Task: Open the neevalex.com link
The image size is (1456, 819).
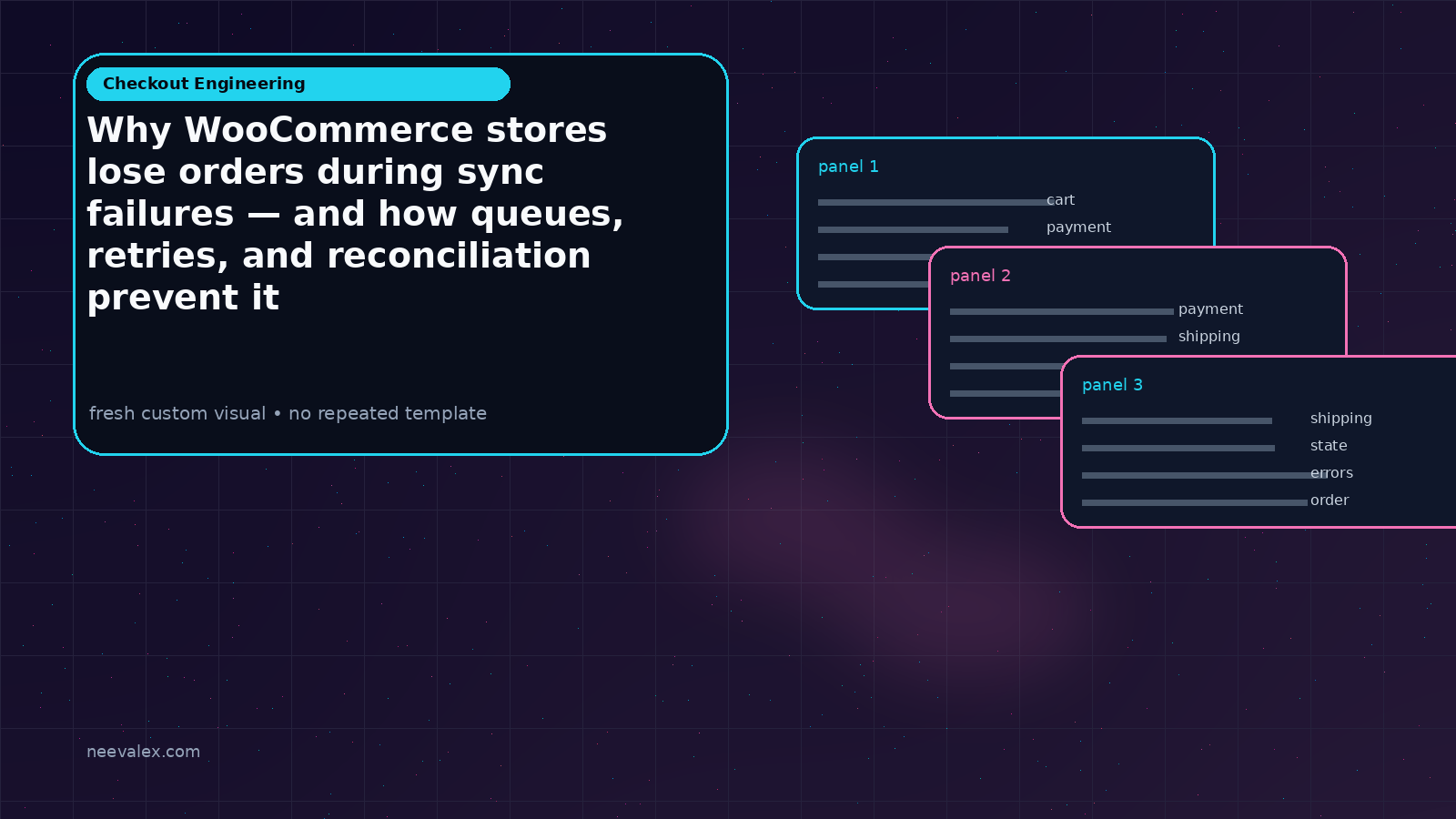Action: pyautogui.click(x=143, y=752)
